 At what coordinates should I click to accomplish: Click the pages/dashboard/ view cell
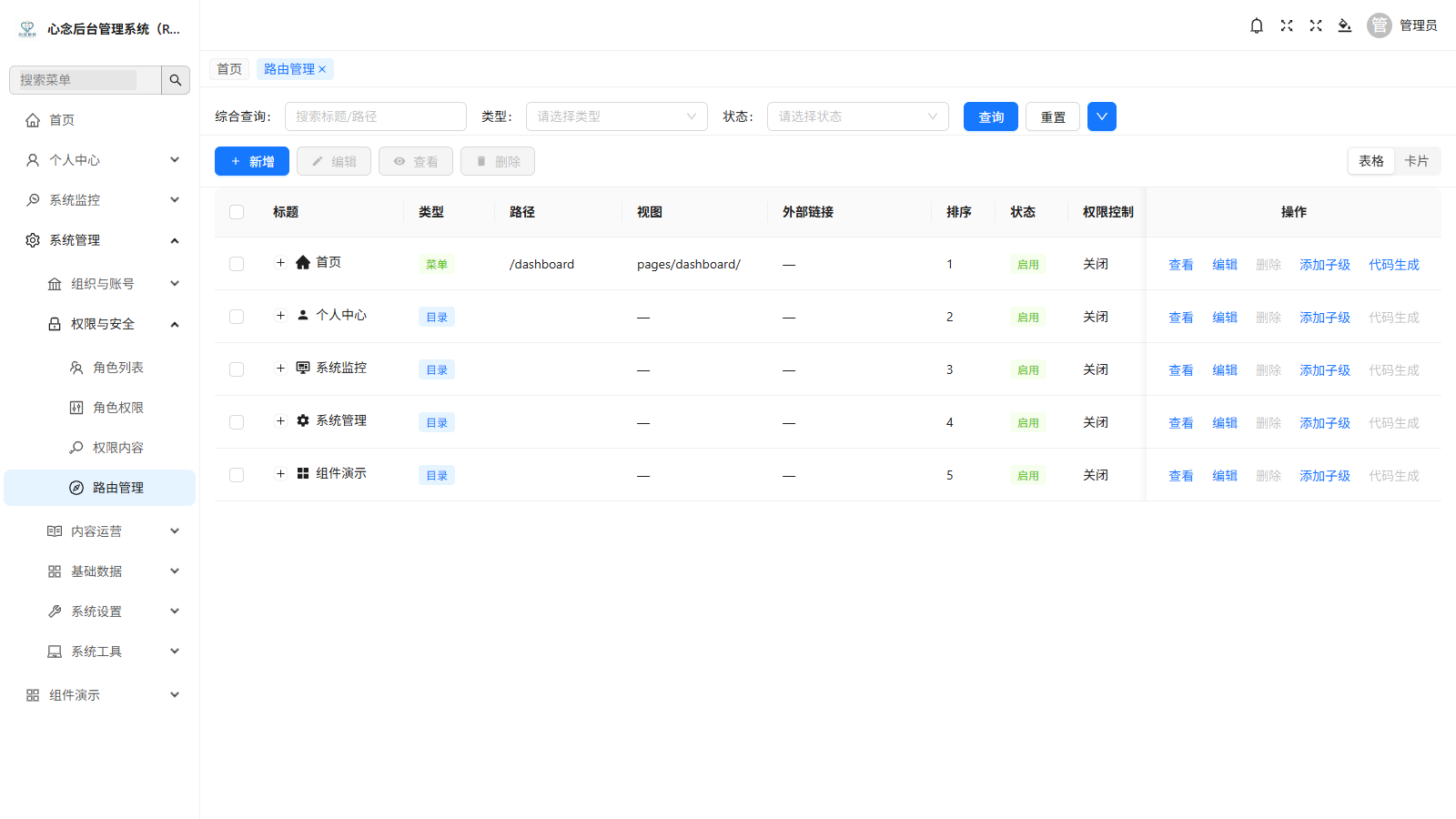pyautogui.click(x=689, y=265)
